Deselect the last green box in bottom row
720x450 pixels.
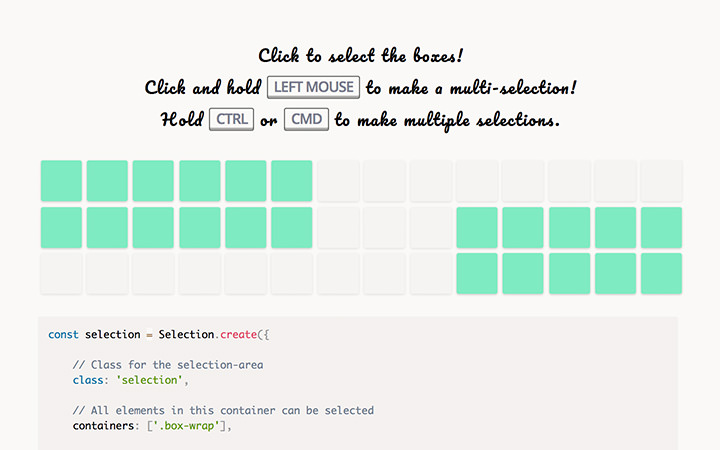coord(661,273)
